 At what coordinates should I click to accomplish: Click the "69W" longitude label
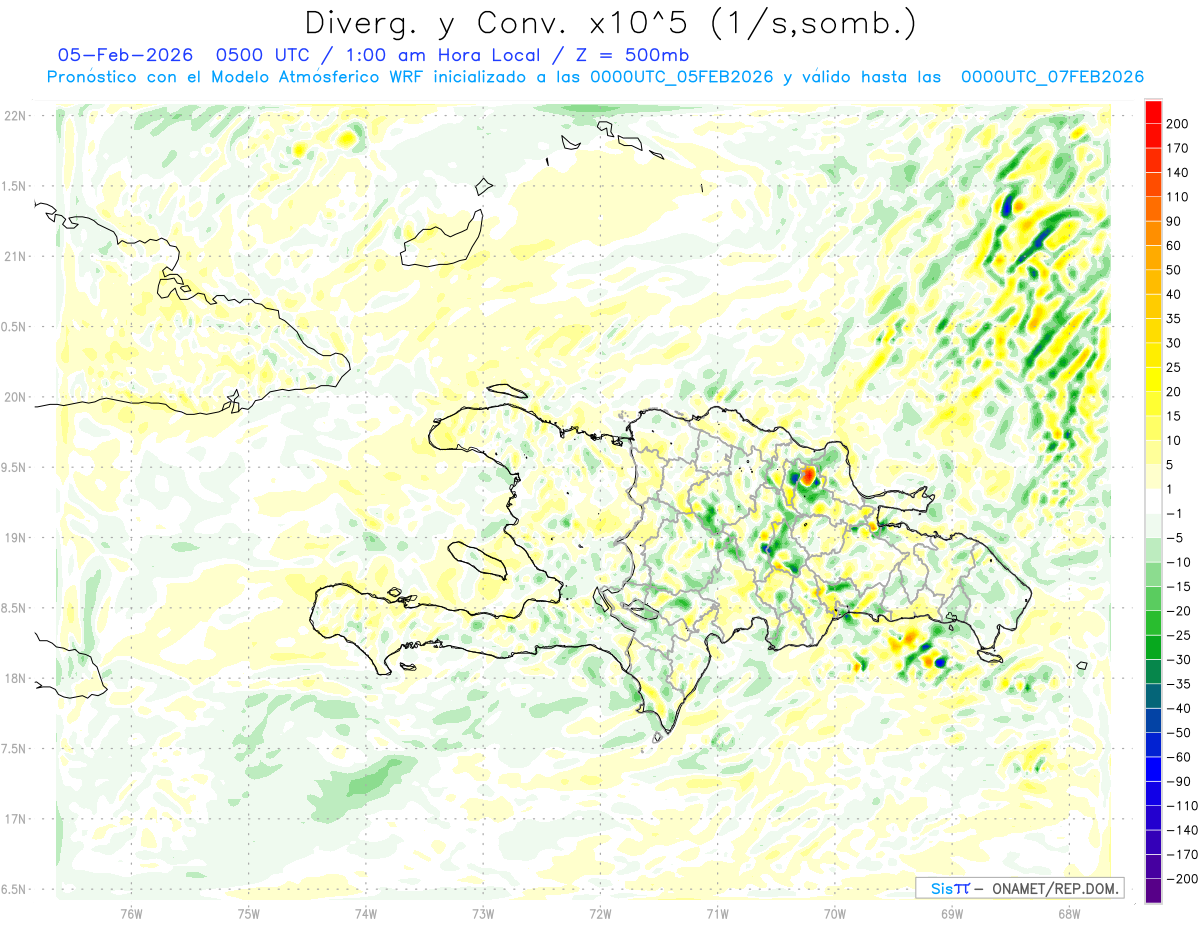tap(952, 914)
